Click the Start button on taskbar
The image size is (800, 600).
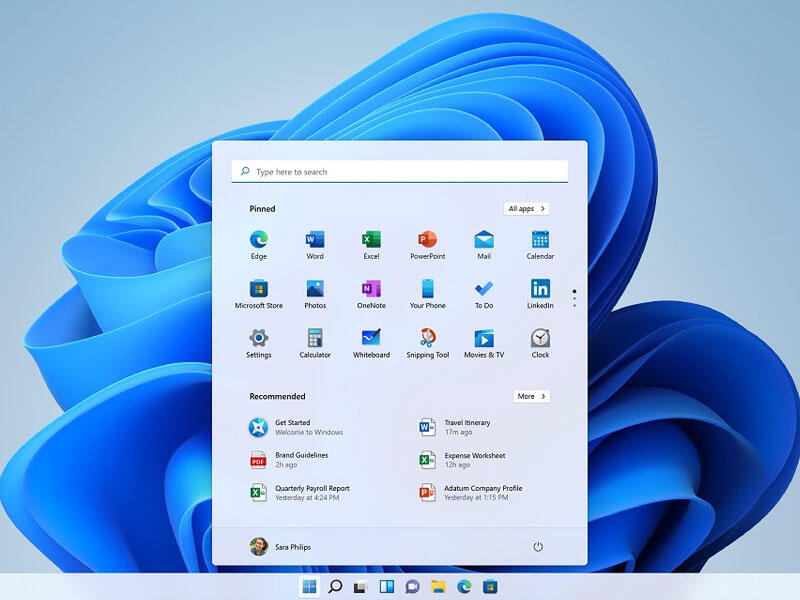(x=309, y=587)
